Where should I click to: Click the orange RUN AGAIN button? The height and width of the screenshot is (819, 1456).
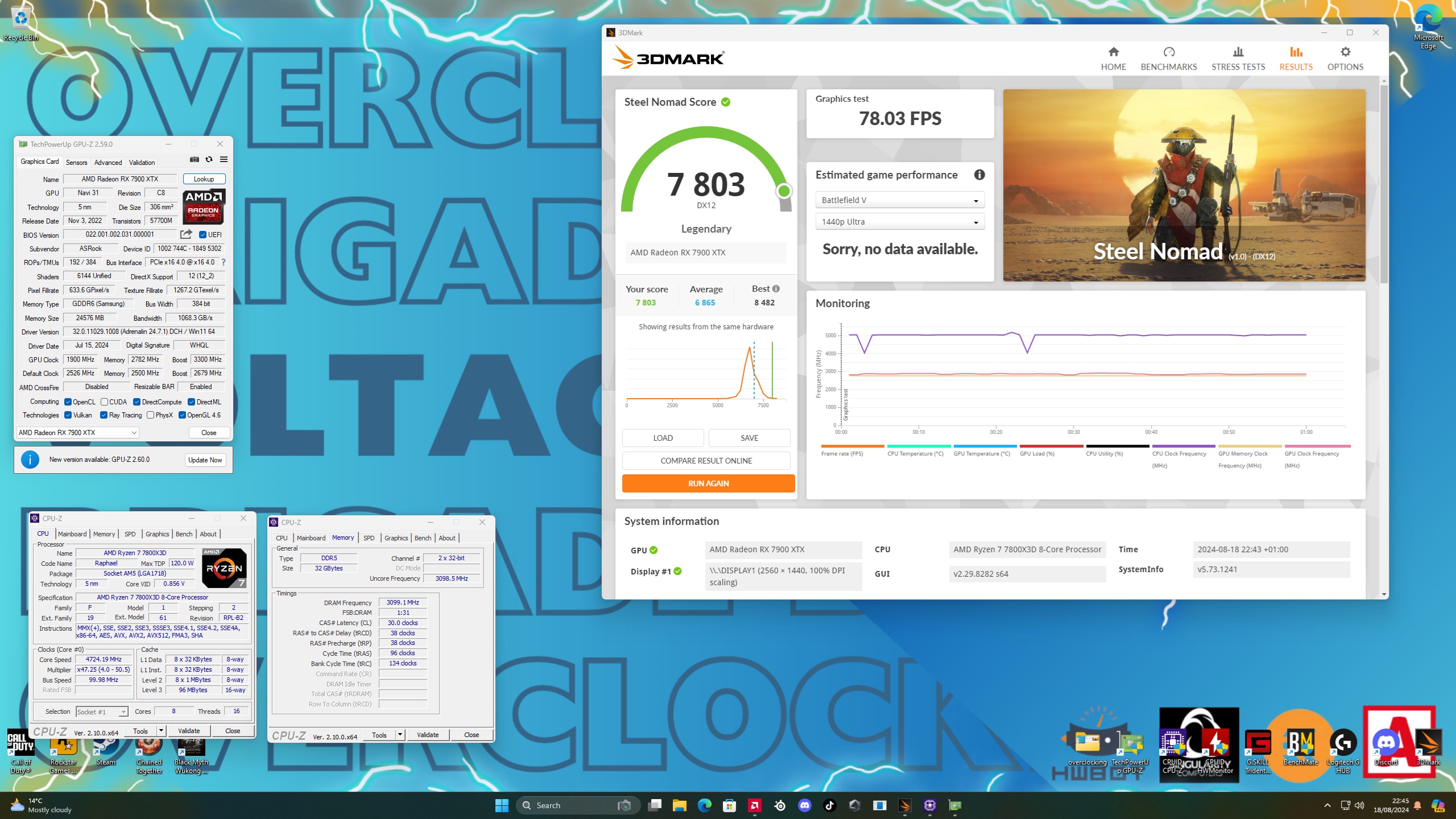point(708,483)
